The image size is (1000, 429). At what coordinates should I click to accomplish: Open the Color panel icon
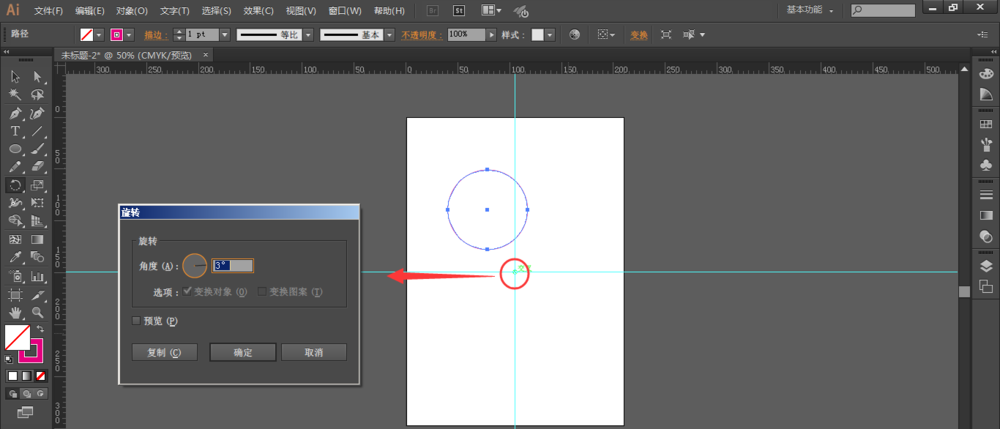coord(985,73)
